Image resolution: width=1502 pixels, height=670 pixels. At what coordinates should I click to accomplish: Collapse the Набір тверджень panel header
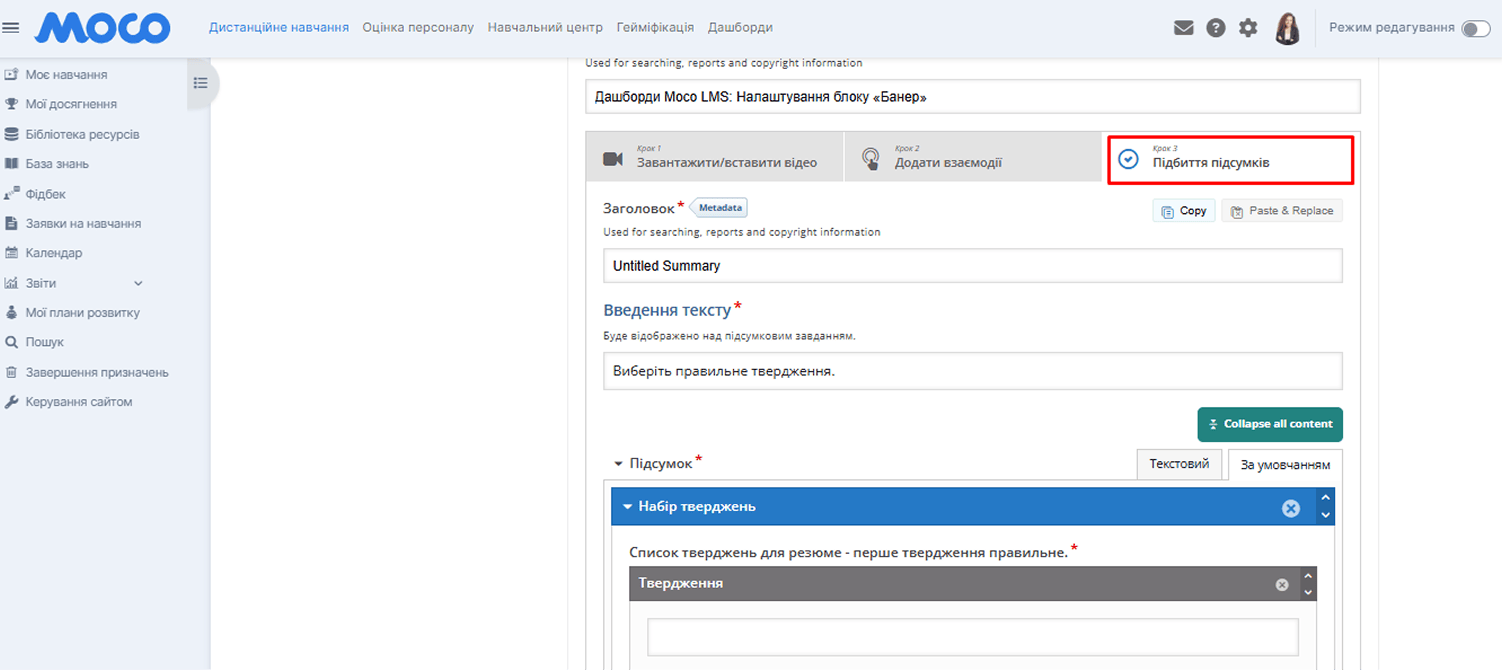[628, 507]
